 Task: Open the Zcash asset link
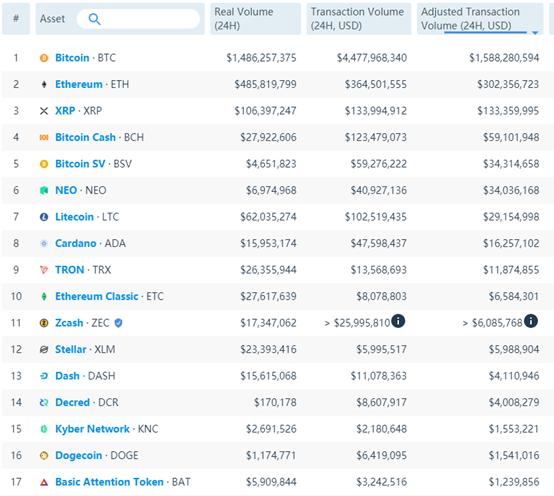pyautogui.click(x=69, y=323)
